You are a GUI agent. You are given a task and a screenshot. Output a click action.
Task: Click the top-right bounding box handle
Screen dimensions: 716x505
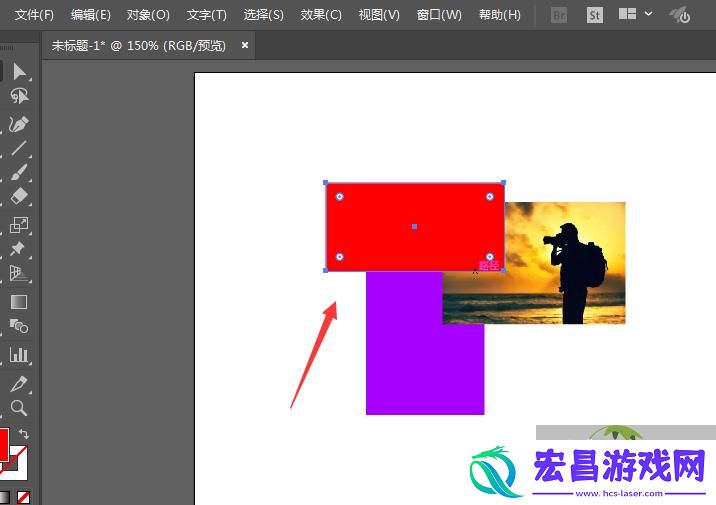pyautogui.click(x=503, y=183)
